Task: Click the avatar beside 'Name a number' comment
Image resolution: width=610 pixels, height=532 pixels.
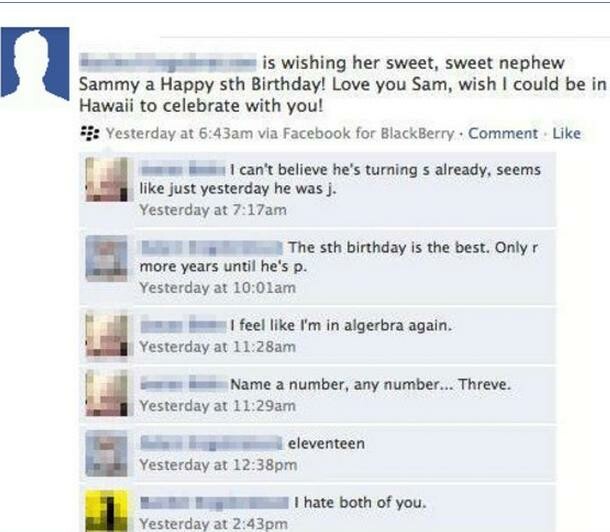Action: click(x=107, y=394)
